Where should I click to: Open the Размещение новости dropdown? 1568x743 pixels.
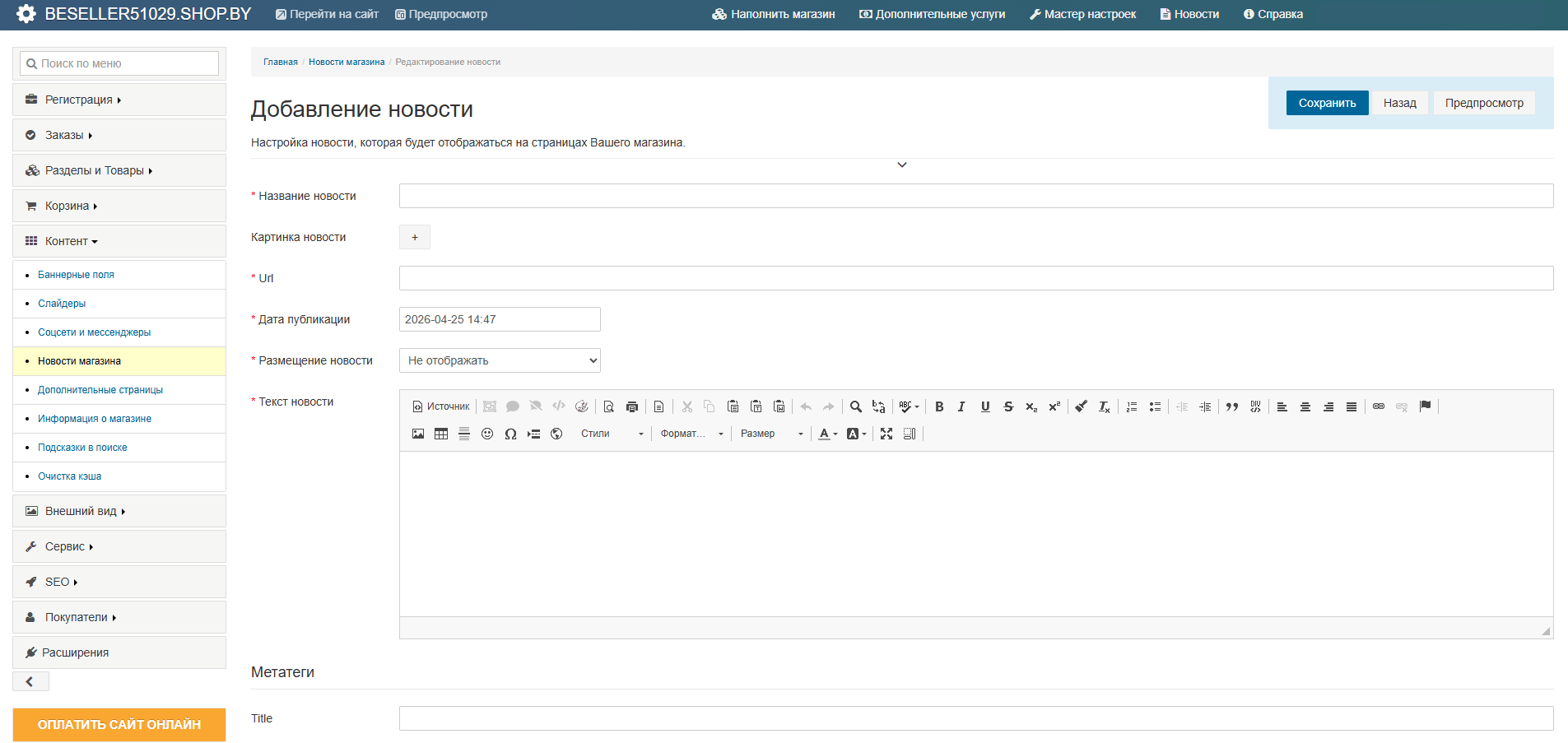pos(500,360)
